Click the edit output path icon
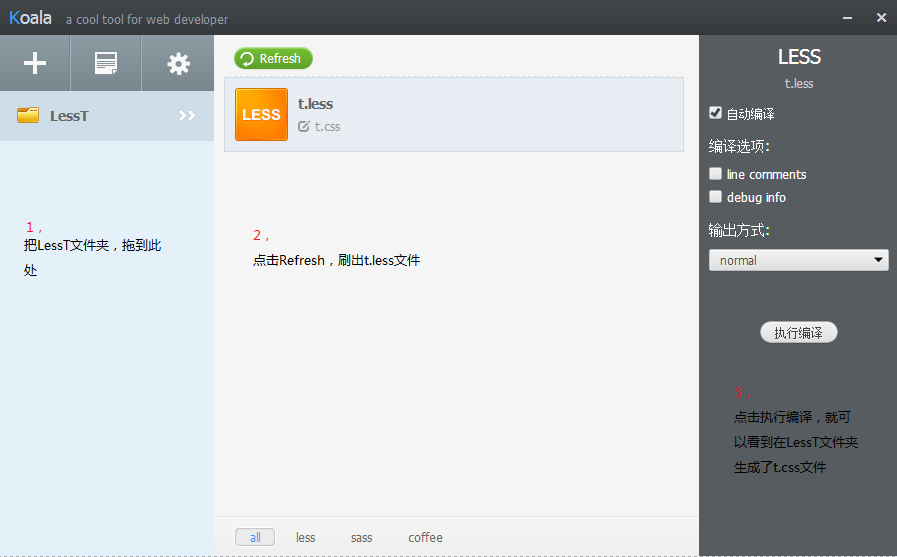Viewport: 897px width, 557px height. pos(304,126)
